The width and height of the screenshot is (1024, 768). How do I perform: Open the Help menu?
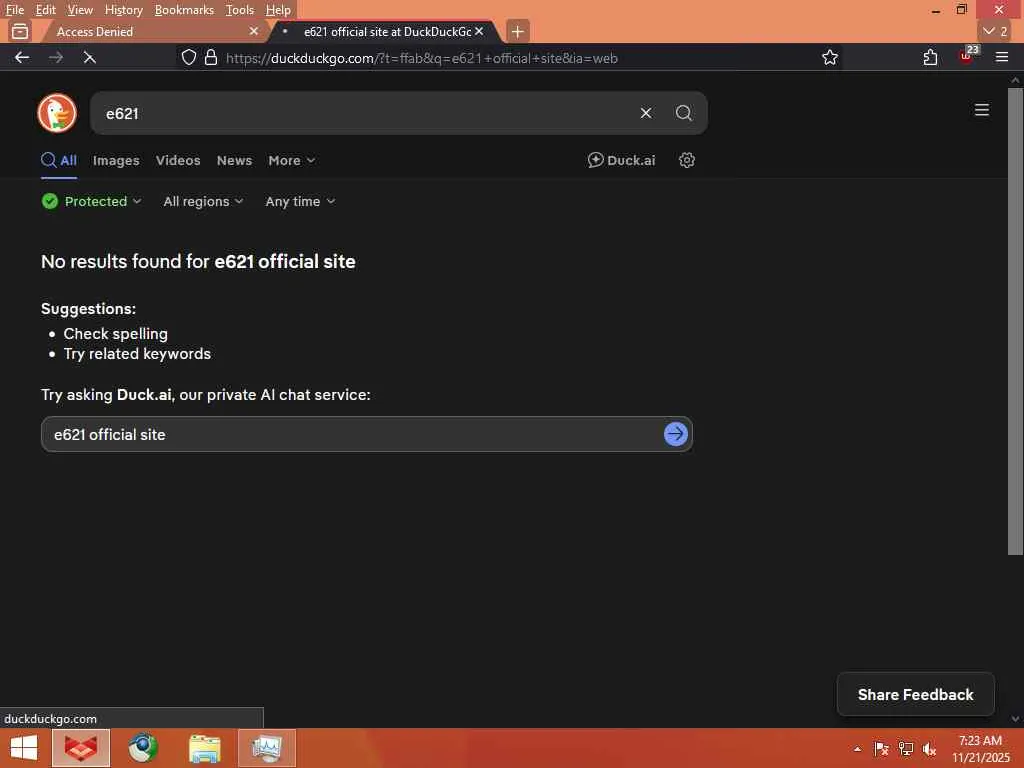tap(278, 10)
